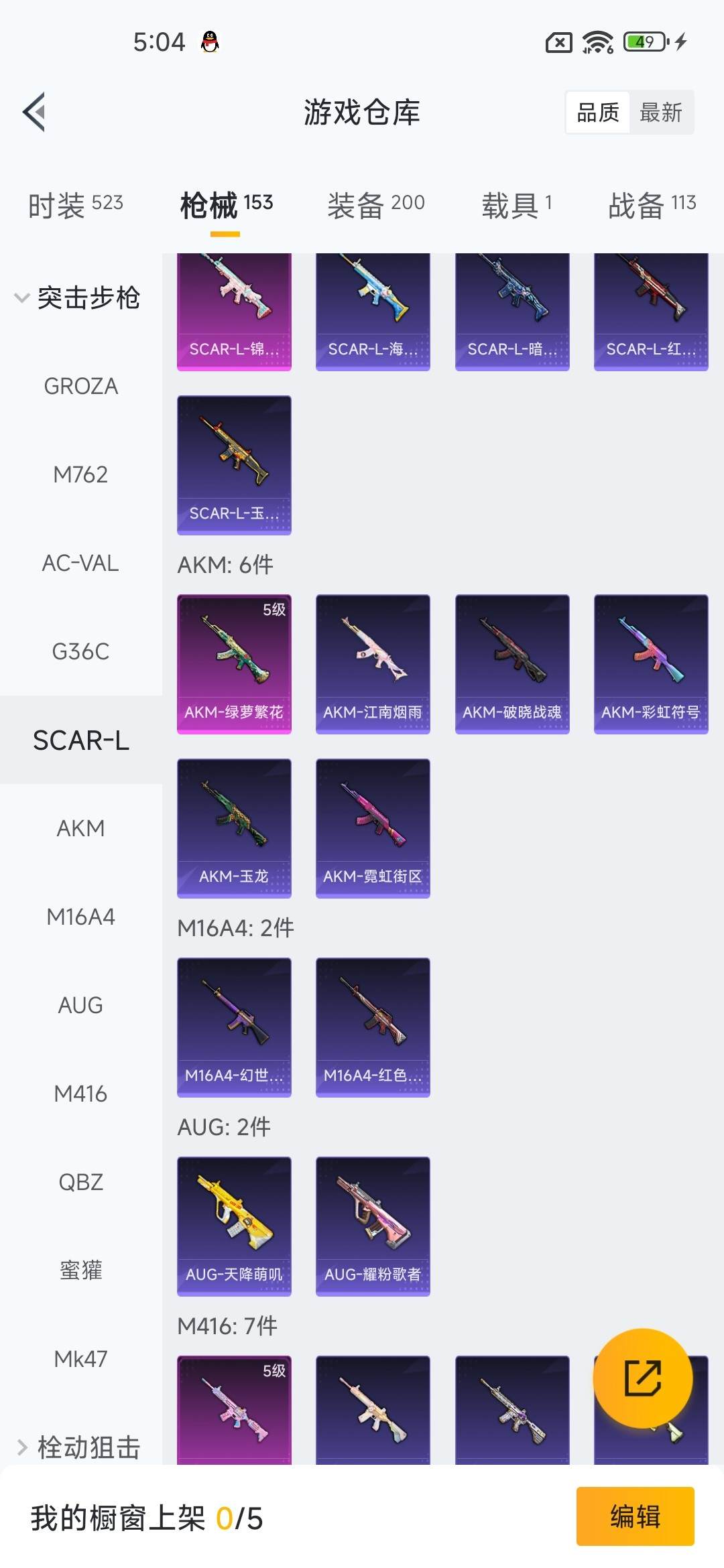Viewport: 724px width, 1568px height.
Task: Open the AKM-绿萝繁花 level 5 skin
Action: click(234, 664)
